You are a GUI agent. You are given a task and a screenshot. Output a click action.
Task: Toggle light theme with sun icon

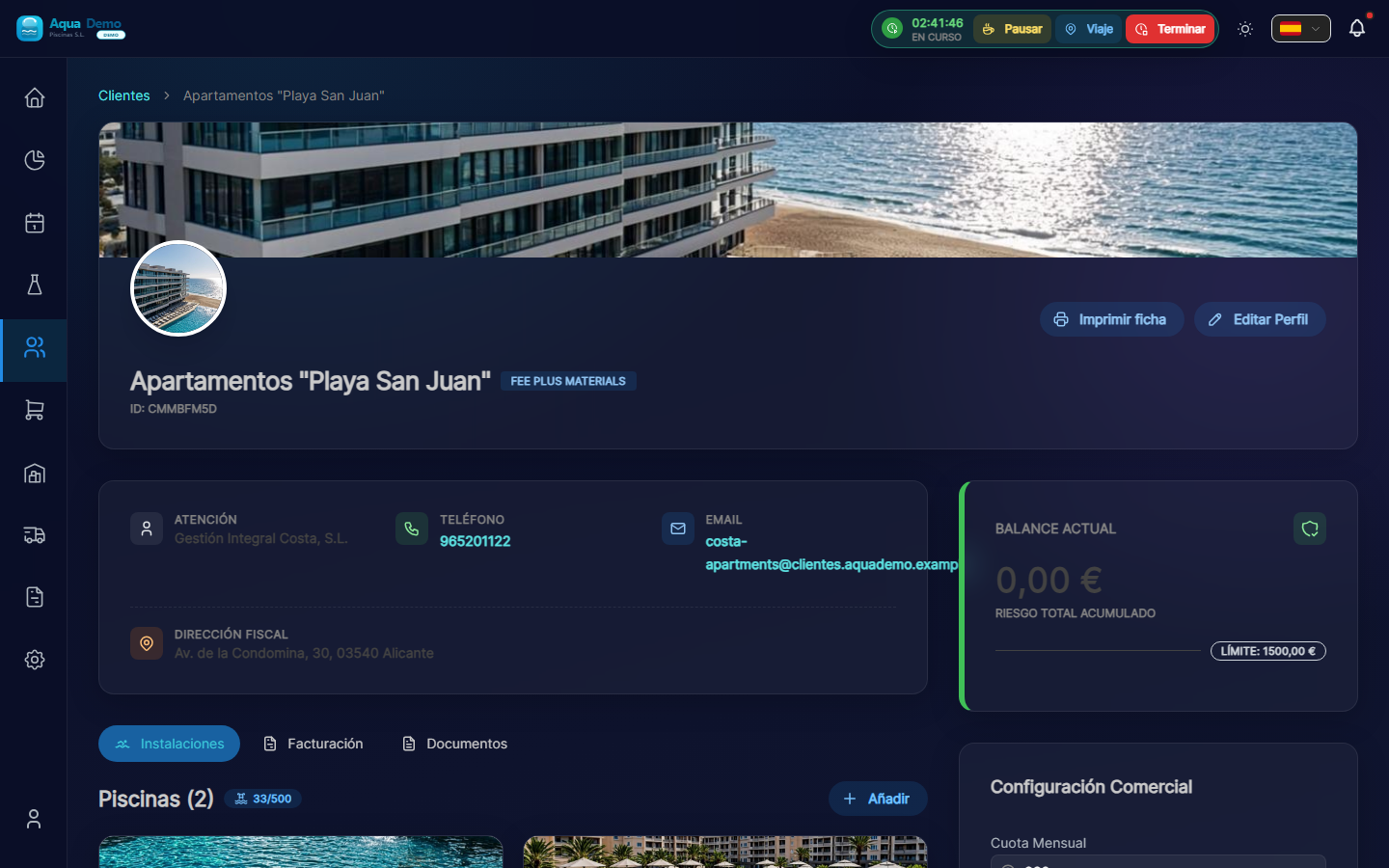[1245, 29]
